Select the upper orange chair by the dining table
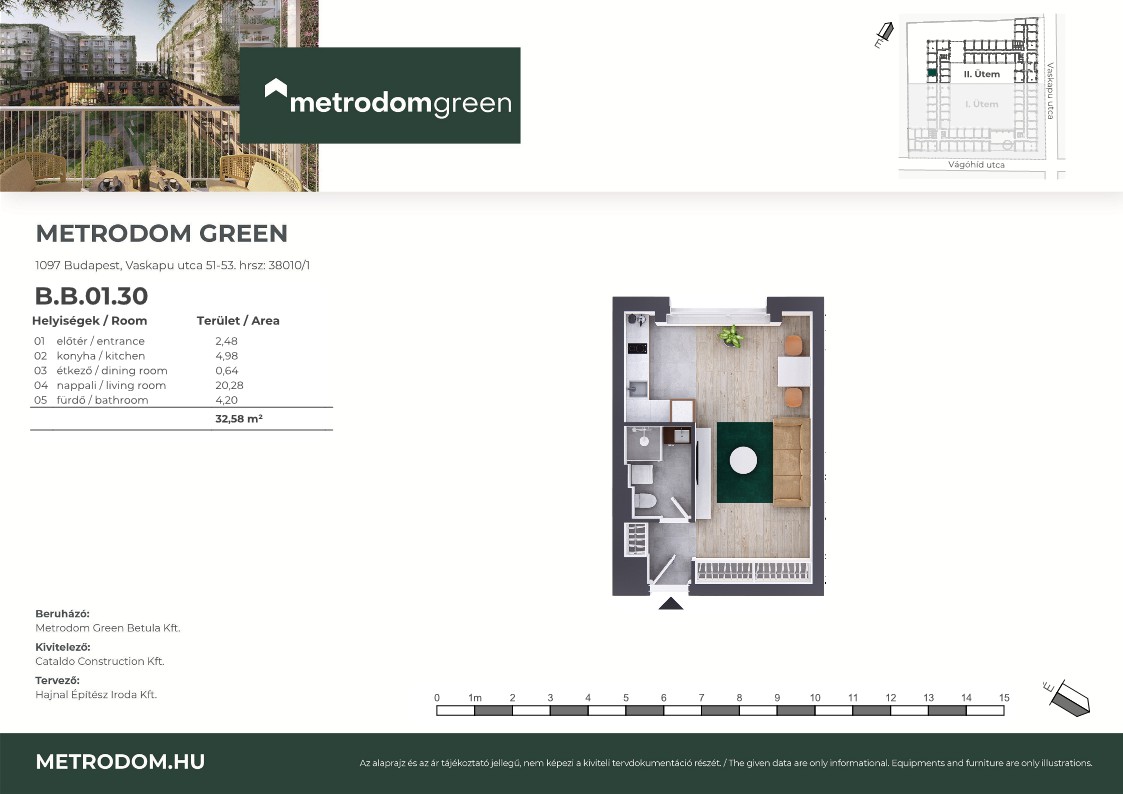The width and height of the screenshot is (1123, 794). (x=793, y=346)
